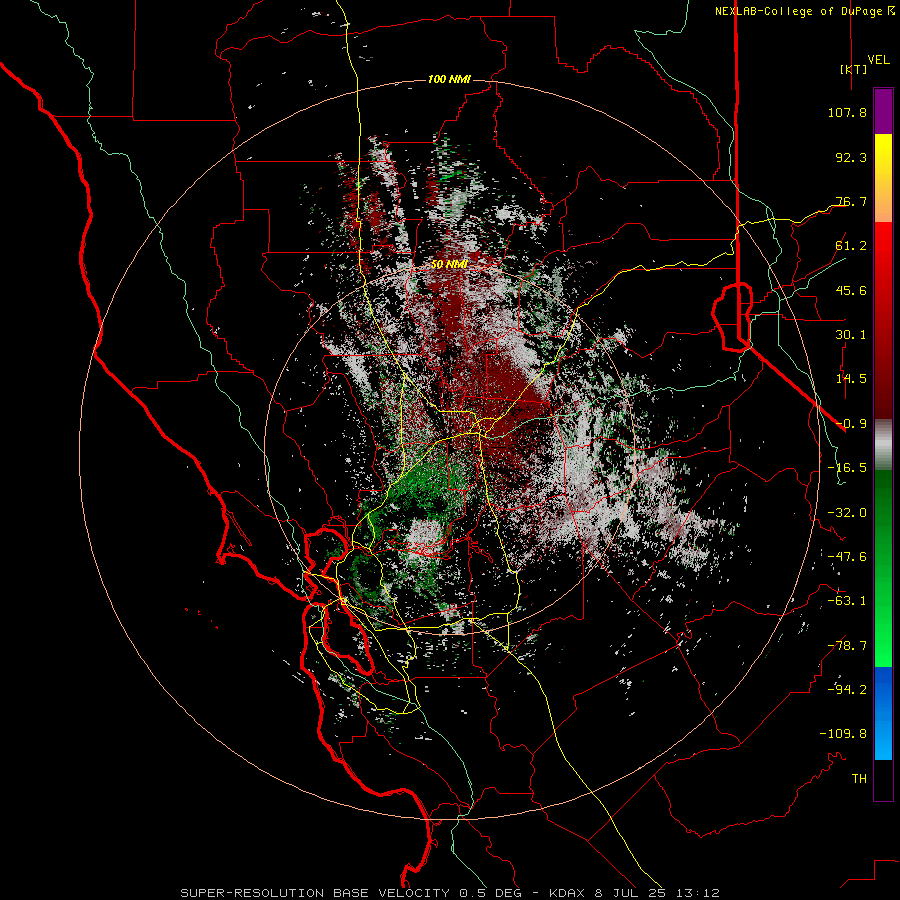Image resolution: width=900 pixels, height=900 pixels.
Task: Select the -94.2 velocity scale value
Action: [847, 690]
